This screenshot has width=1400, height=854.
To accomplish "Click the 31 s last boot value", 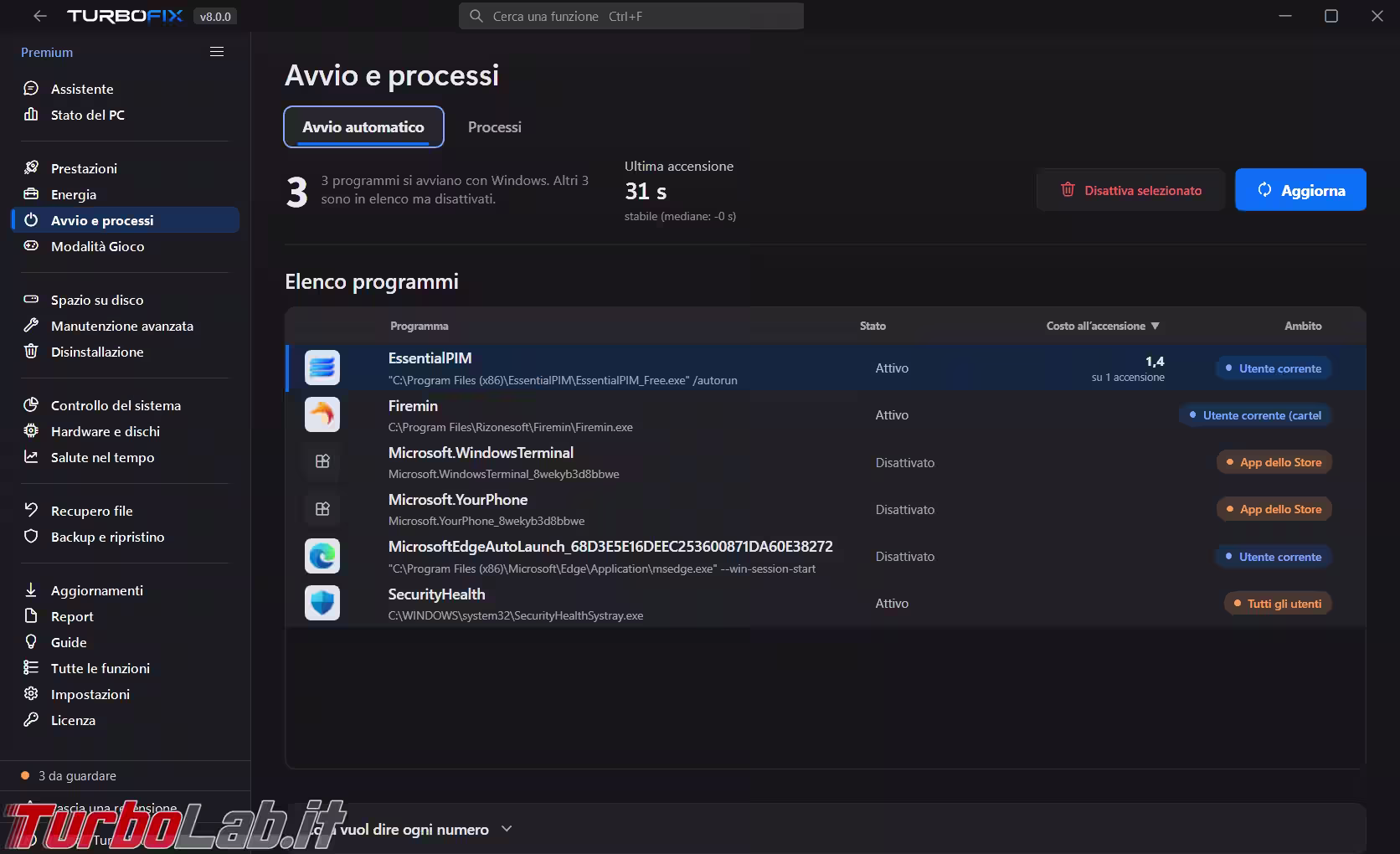I will pyautogui.click(x=646, y=192).
